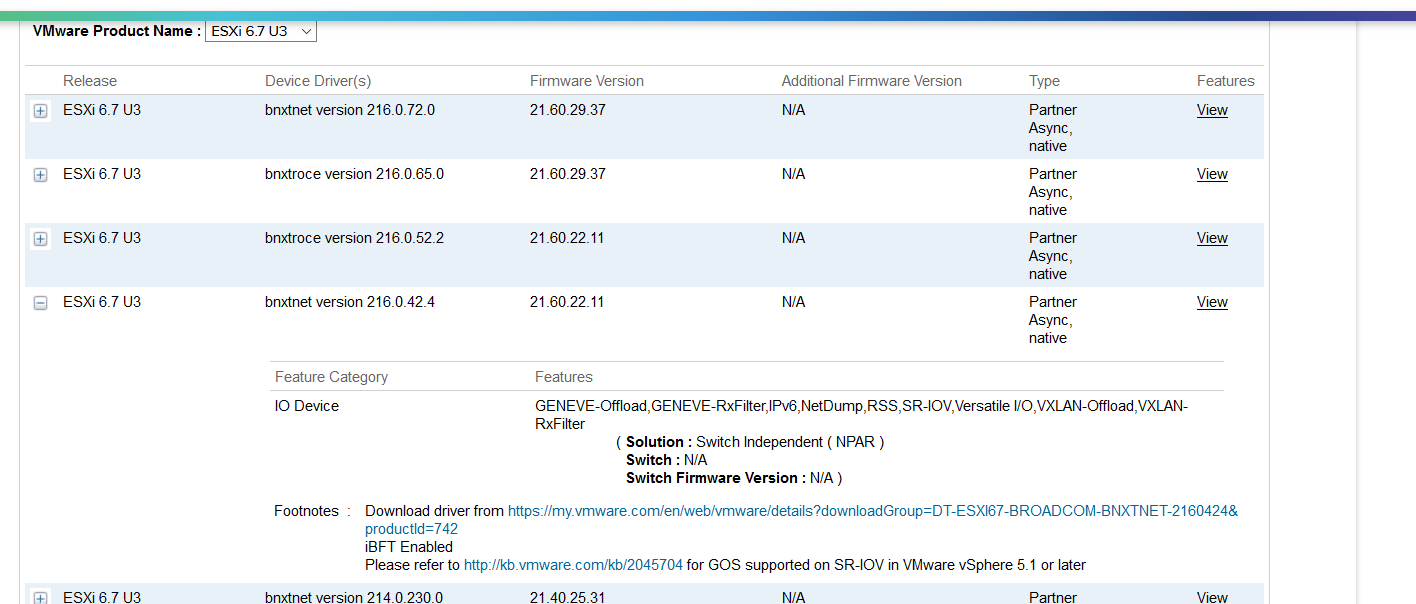Expand the bnxtroce version 216.0.52.2 row
Image resolution: width=1416 pixels, height=604 pixels.
click(x=40, y=239)
